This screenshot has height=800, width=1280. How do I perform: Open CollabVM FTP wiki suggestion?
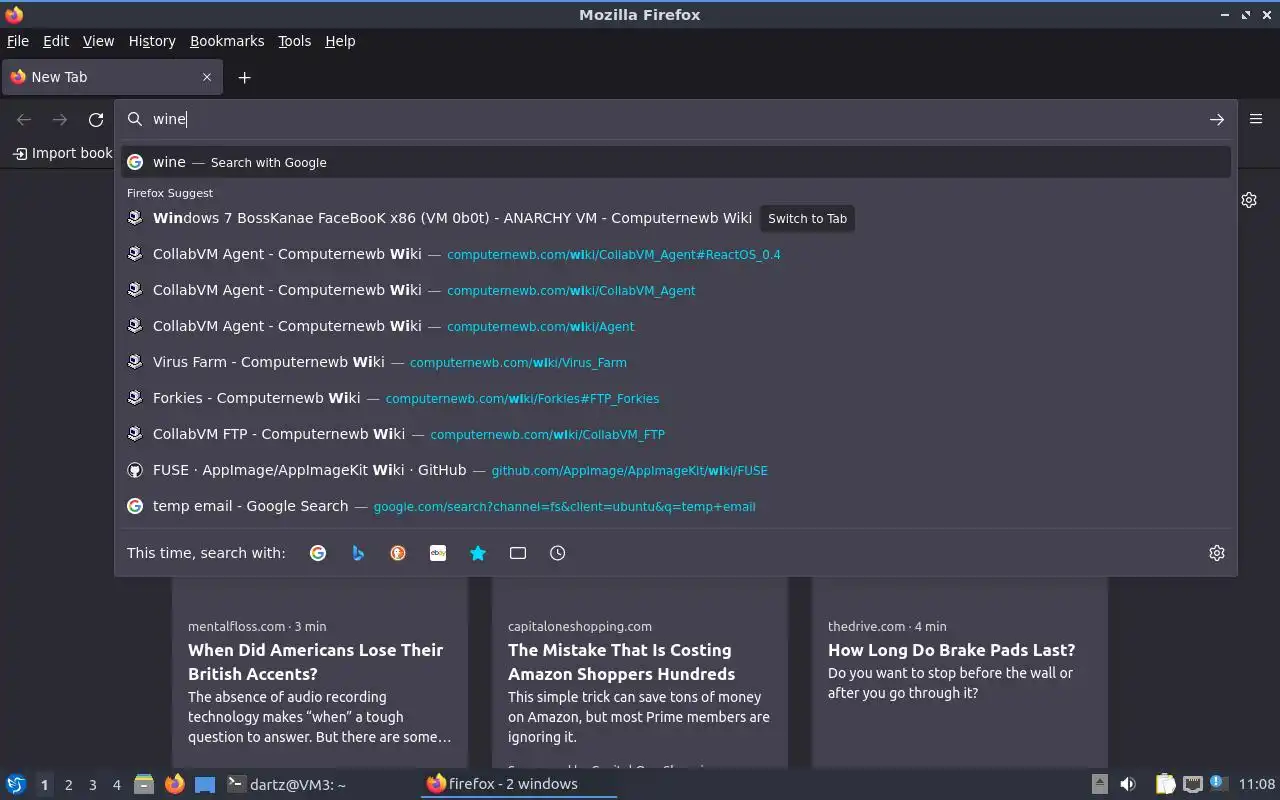pyautogui.click(x=676, y=434)
